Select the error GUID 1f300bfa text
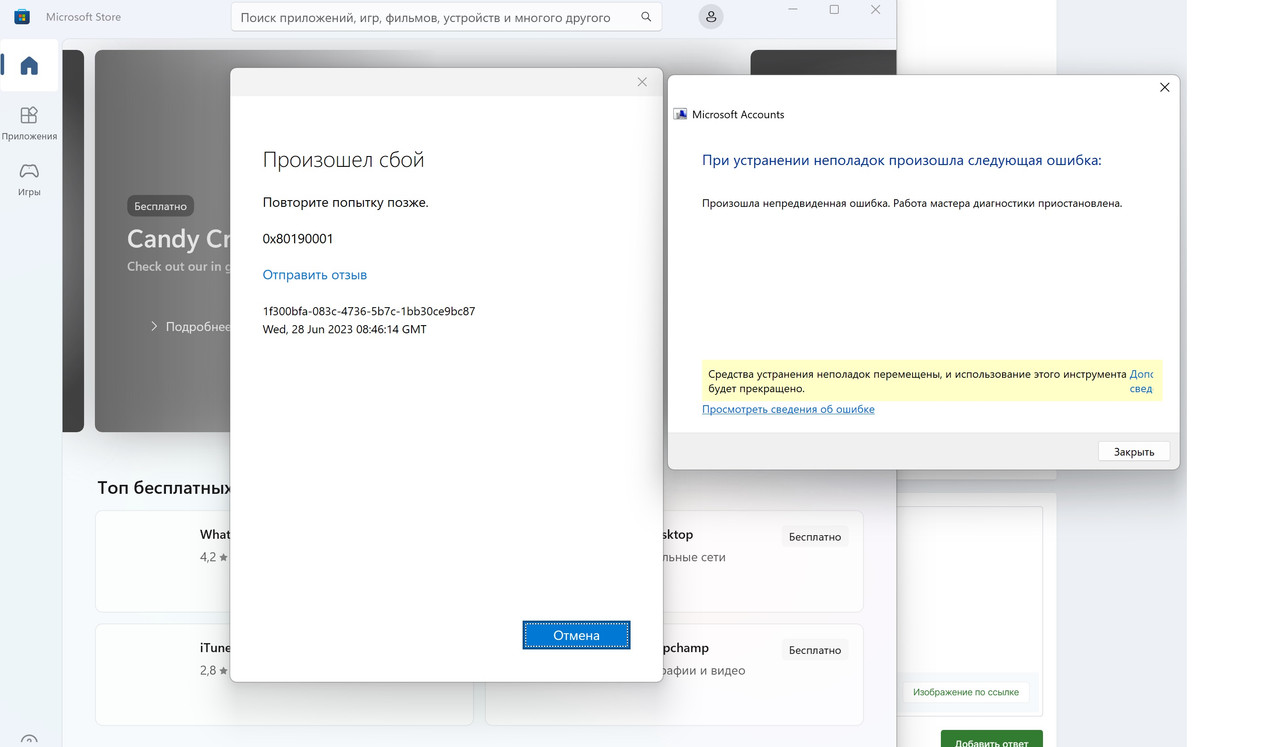This screenshot has height=747, width=1280. 369,311
